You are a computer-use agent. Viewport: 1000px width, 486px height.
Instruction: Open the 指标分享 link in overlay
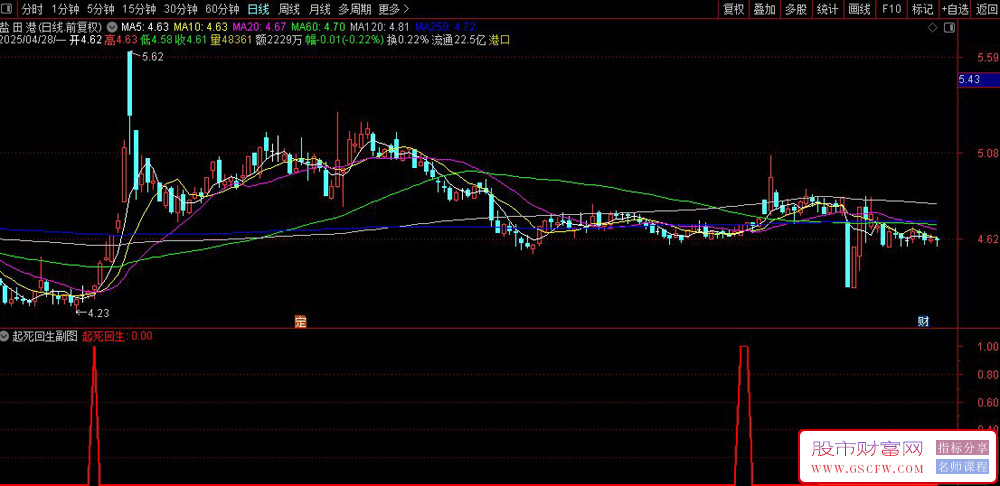point(962,448)
